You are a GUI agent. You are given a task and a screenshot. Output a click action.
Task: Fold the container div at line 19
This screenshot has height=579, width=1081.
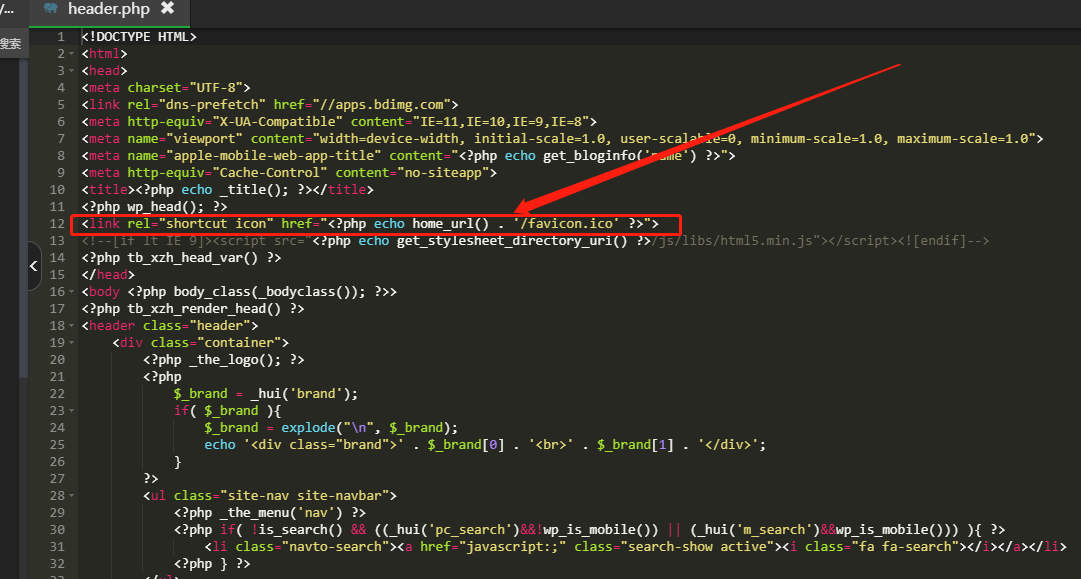pyautogui.click(x=72, y=343)
